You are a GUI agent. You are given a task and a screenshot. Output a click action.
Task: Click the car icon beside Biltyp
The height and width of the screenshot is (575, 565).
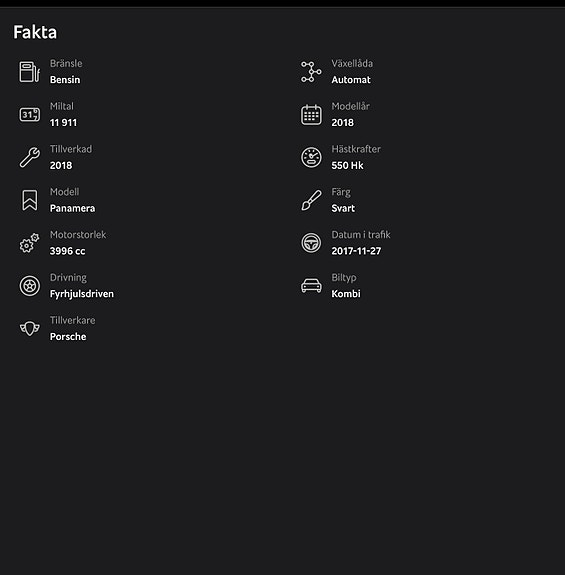coord(311,286)
